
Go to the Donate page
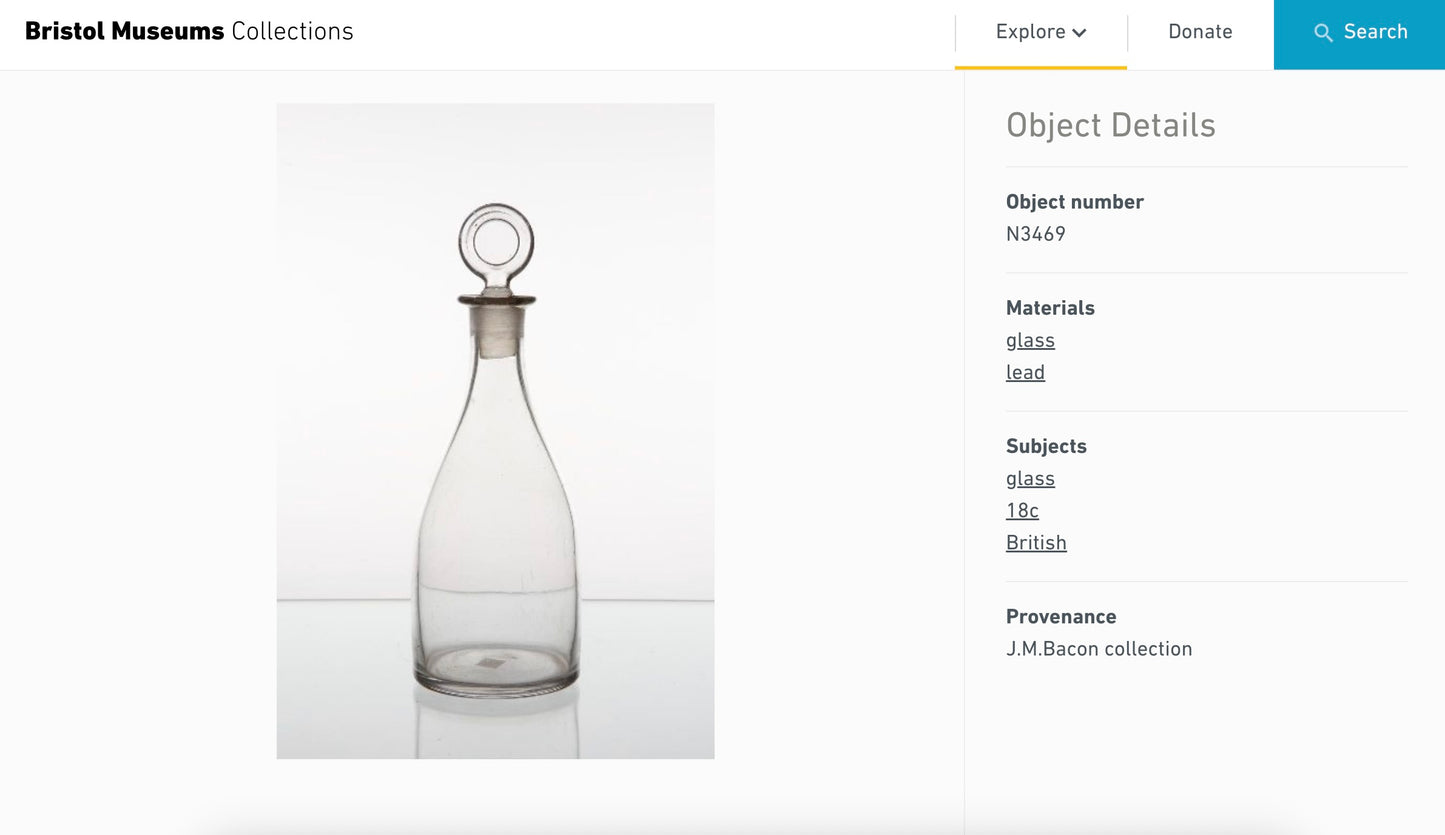click(1200, 32)
